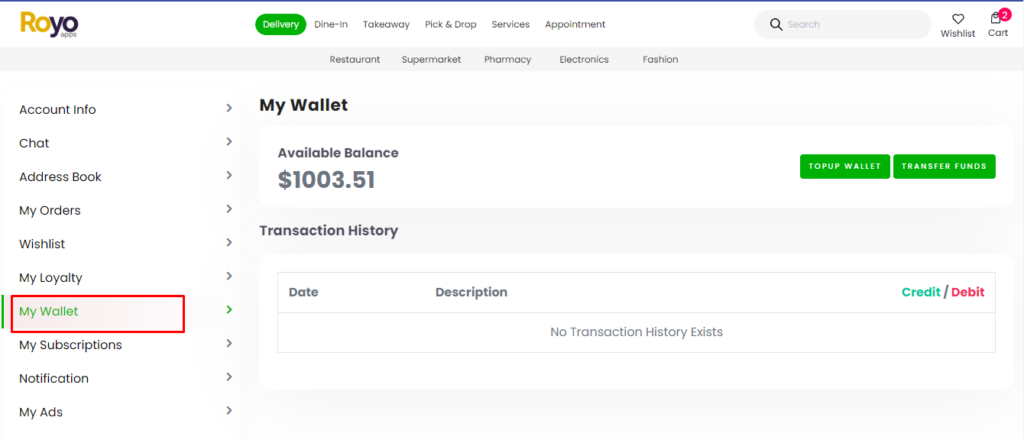The height and width of the screenshot is (440, 1024).
Task: Click the green My Wallet chevron
Action: (229, 310)
